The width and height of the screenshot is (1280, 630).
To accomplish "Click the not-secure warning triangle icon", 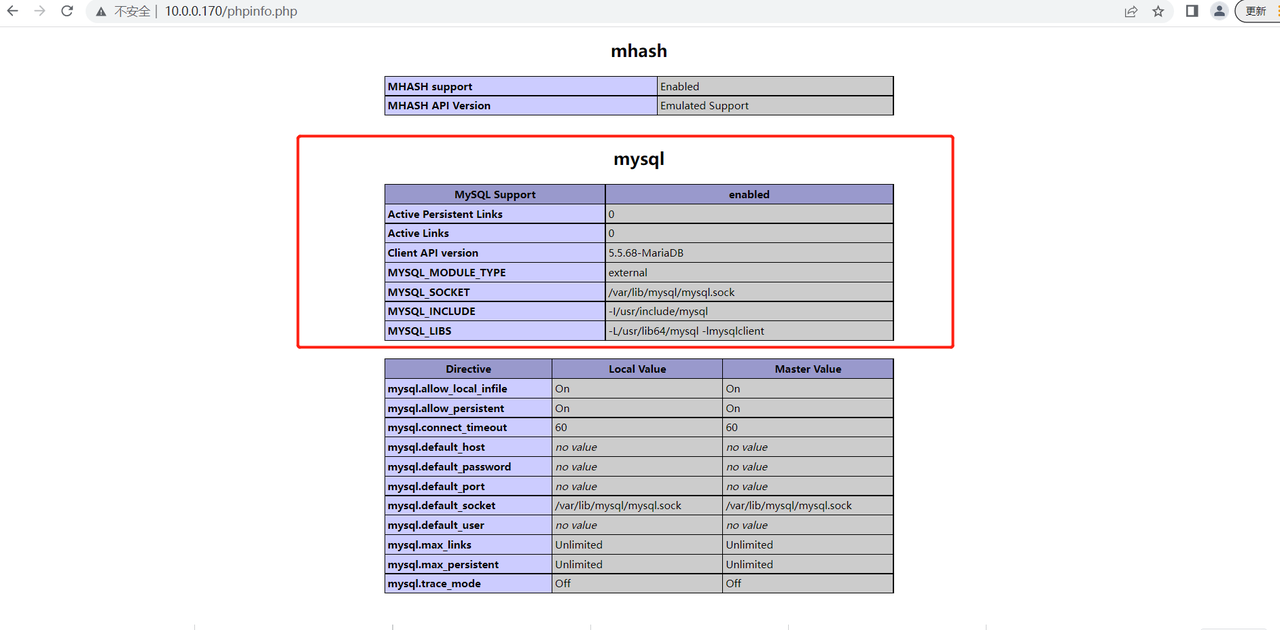I will point(101,11).
